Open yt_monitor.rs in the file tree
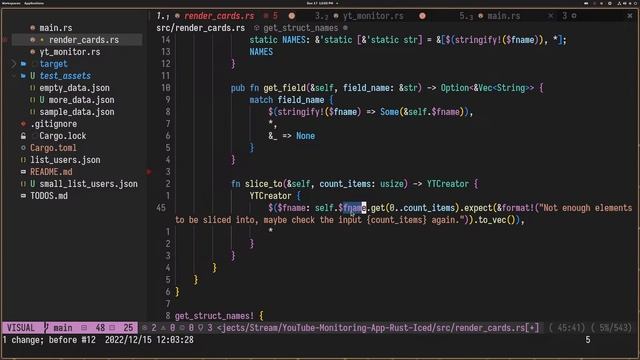Viewport: 640px width, 360px height. (x=70, y=52)
